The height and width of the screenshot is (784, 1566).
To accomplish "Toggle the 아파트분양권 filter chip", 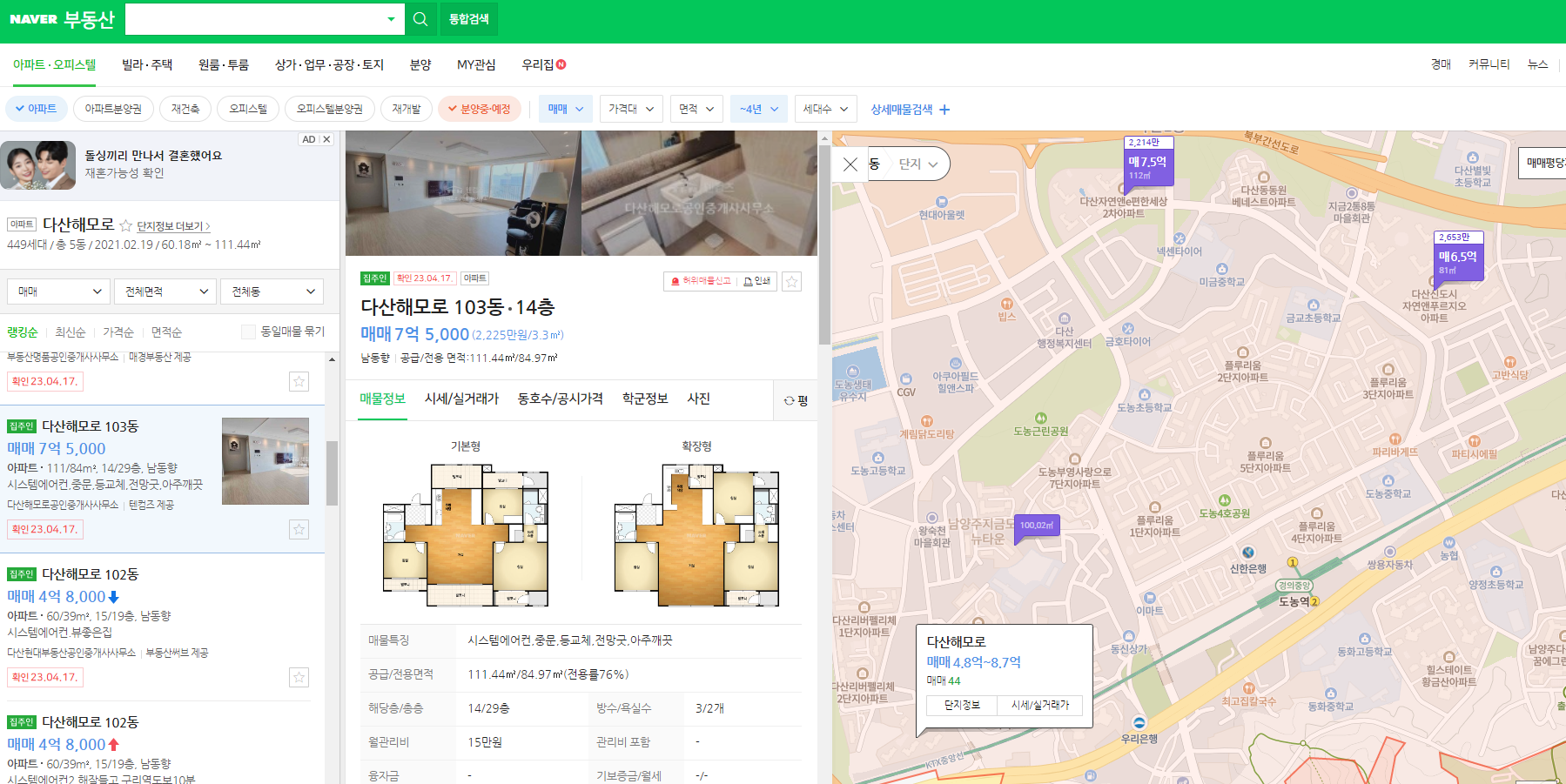I will tap(113, 109).
